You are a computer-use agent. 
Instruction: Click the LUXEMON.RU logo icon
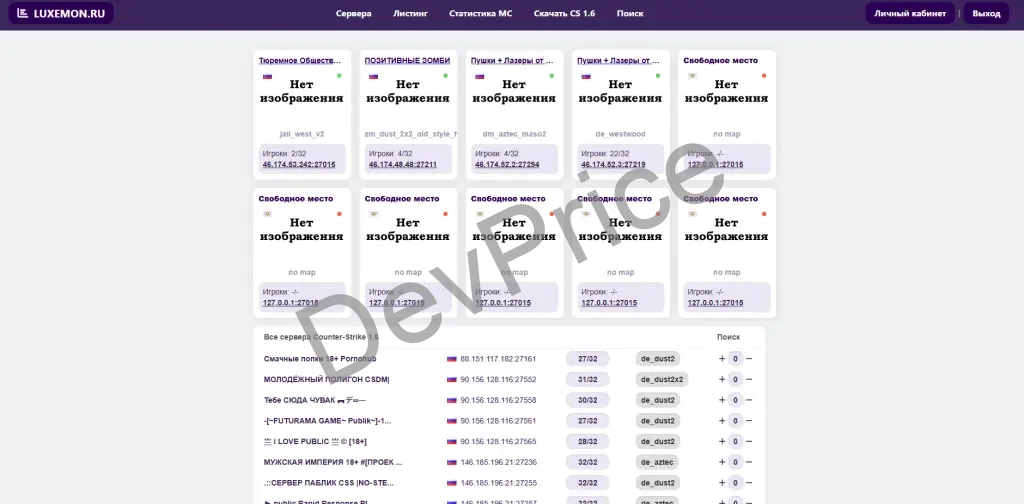[23, 13]
